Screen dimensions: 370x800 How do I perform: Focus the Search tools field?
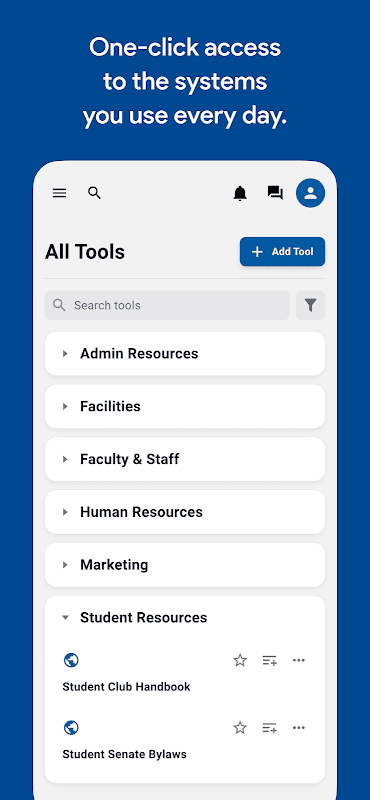167,305
